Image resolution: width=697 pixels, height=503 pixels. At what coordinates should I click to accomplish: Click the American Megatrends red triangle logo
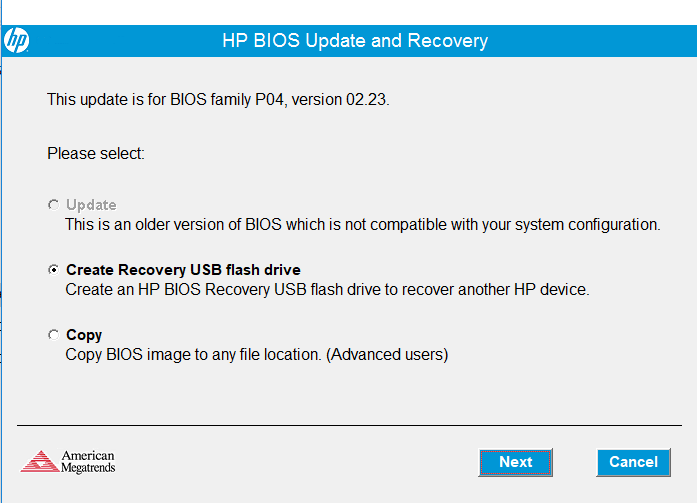pos(39,461)
